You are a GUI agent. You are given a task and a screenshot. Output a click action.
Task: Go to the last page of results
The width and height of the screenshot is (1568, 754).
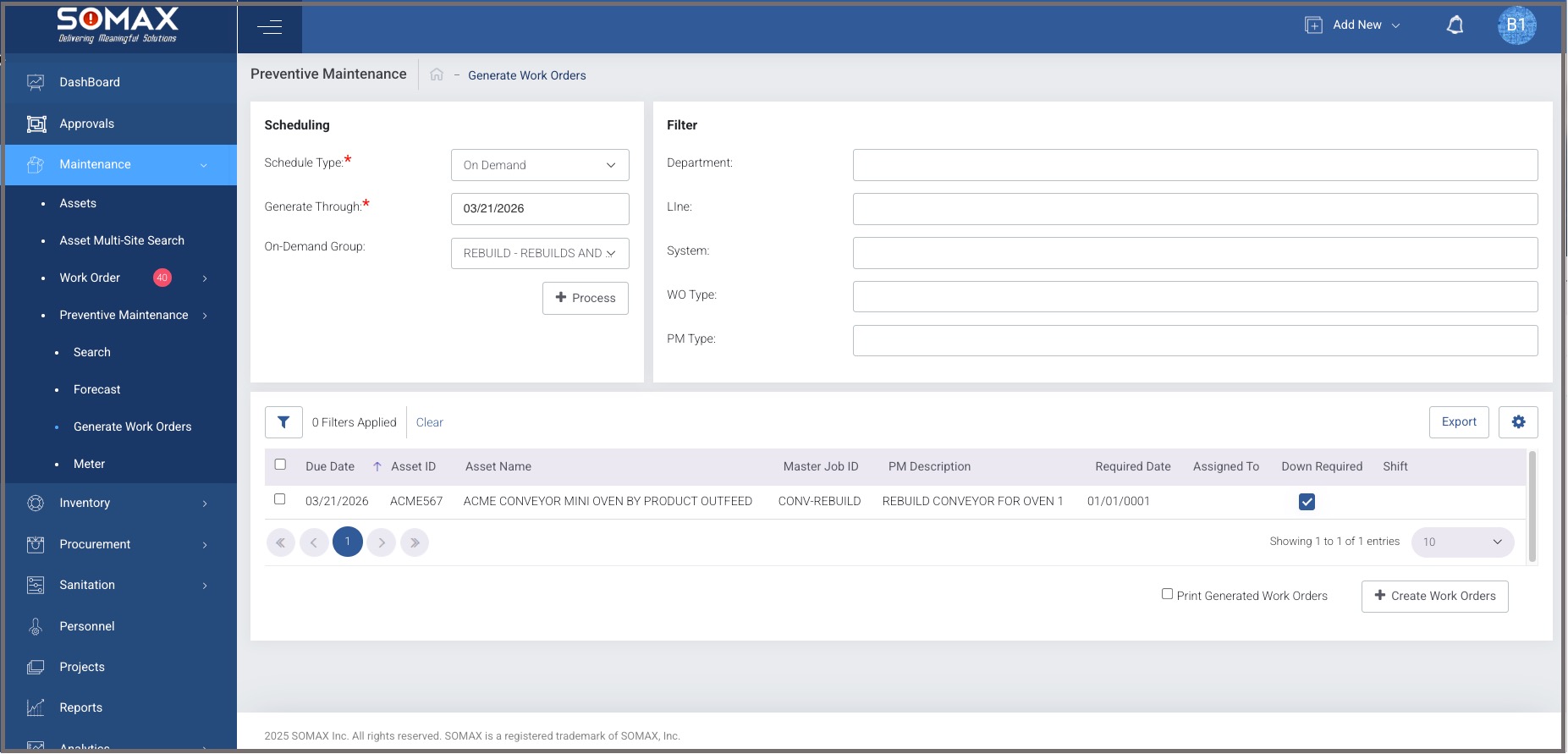click(415, 542)
